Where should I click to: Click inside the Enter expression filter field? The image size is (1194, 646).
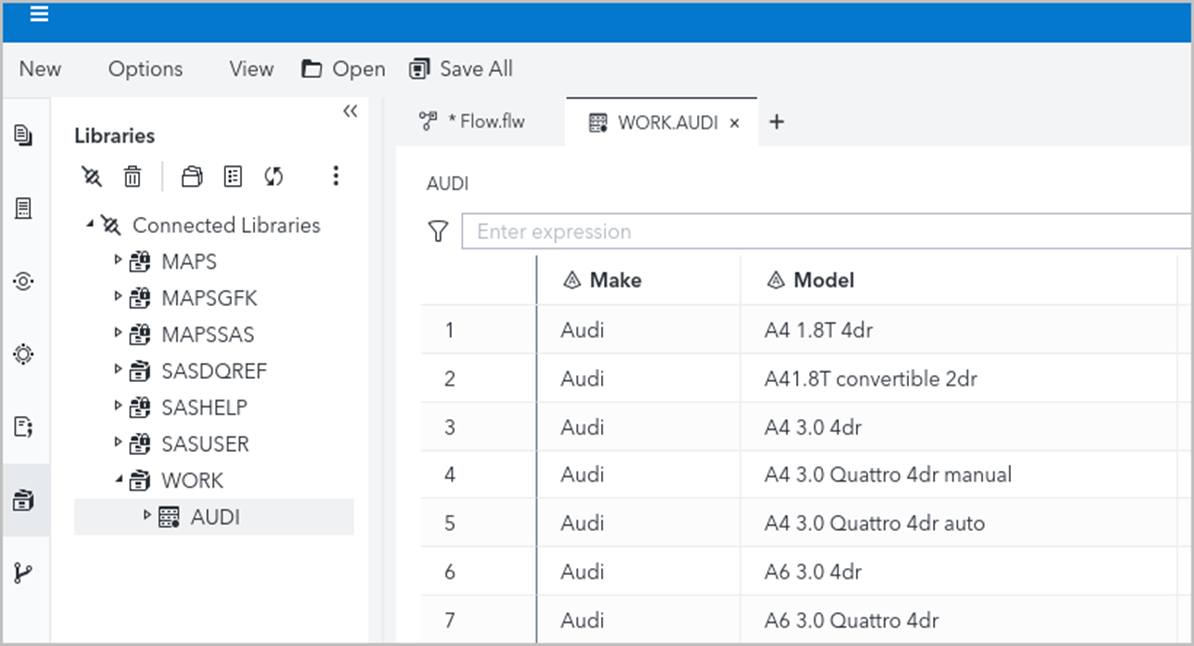(700, 231)
